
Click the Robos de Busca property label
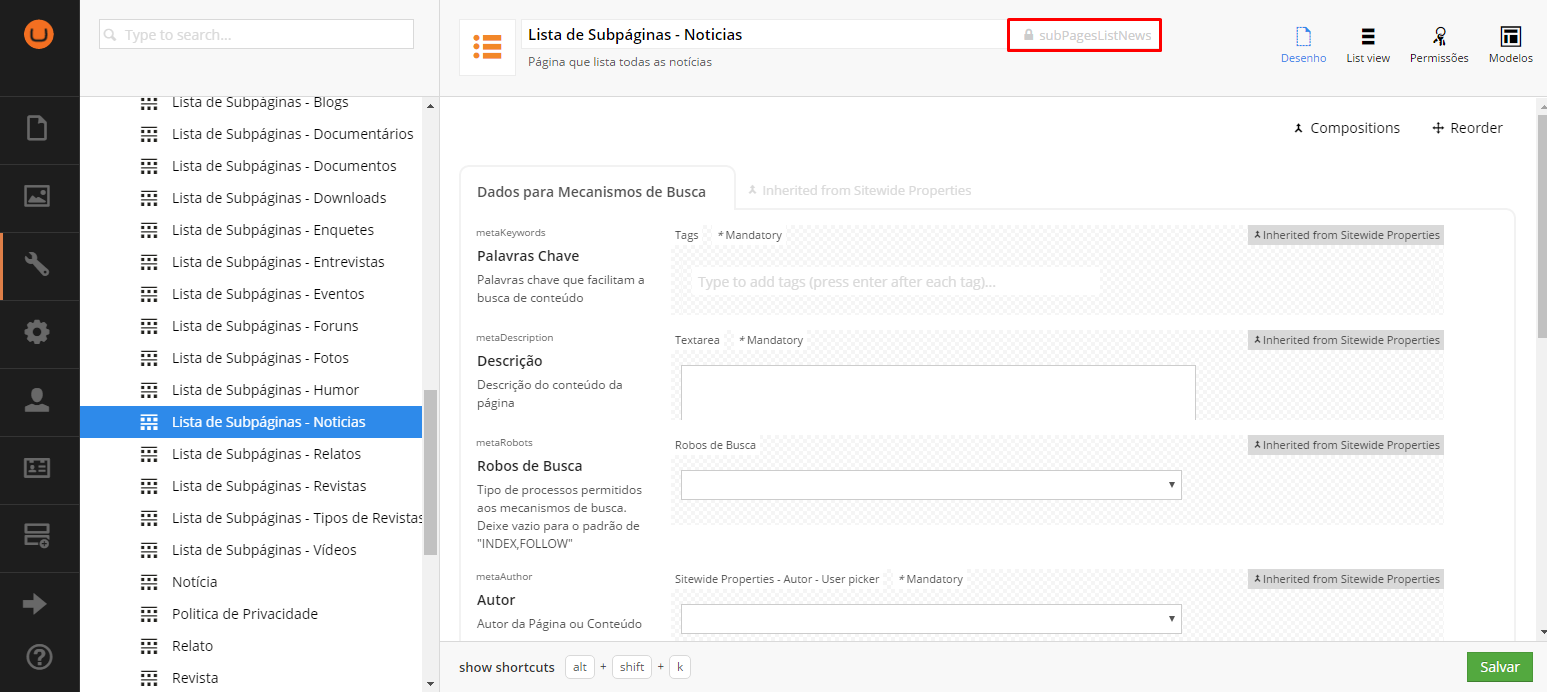pos(529,466)
